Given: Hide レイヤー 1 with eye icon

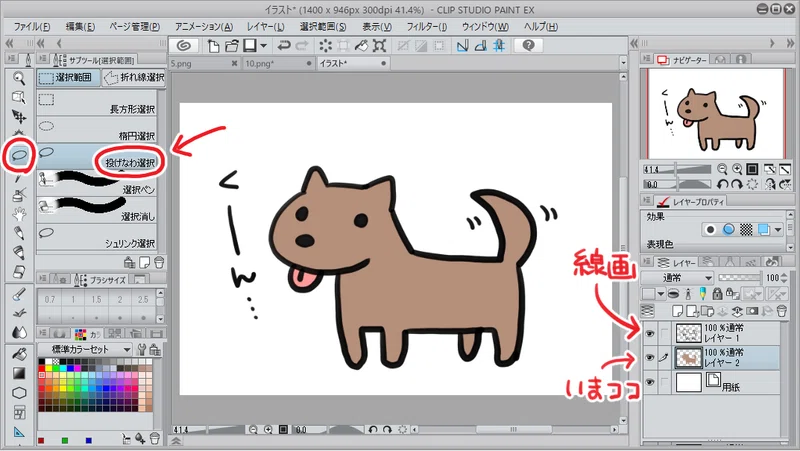Looking at the screenshot, I should point(649,334).
